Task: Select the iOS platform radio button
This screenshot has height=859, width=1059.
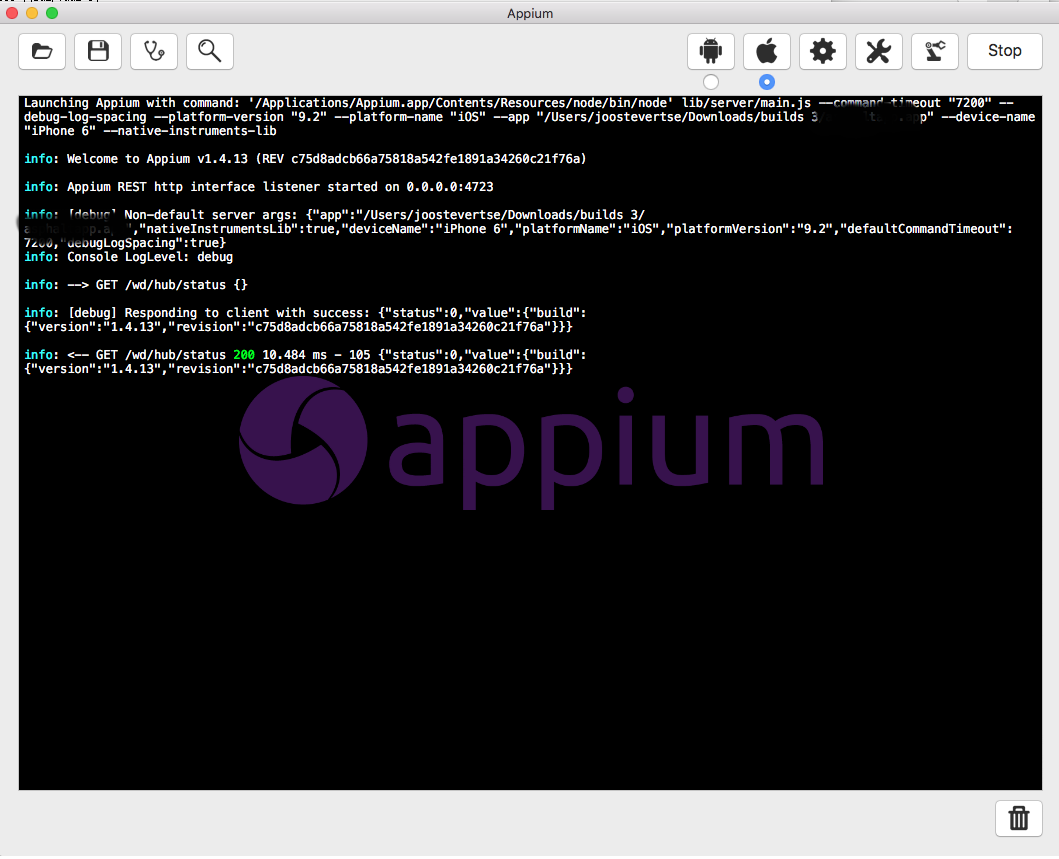Action: coord(766,80)
